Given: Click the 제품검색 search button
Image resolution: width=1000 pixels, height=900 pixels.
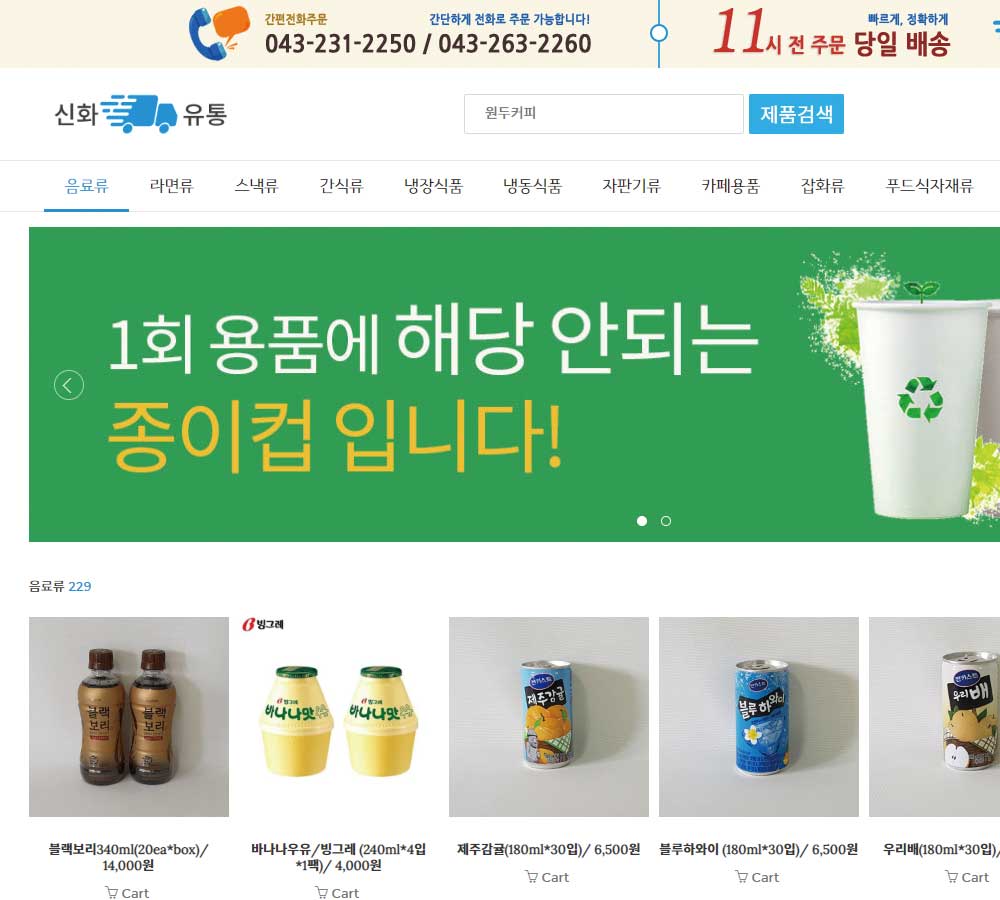Looking at the screenshot, I should [x=796, y=114].
